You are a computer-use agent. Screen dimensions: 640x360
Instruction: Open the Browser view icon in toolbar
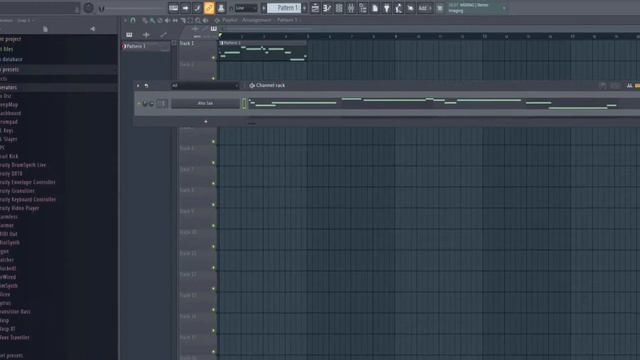(x=362, y=8)
